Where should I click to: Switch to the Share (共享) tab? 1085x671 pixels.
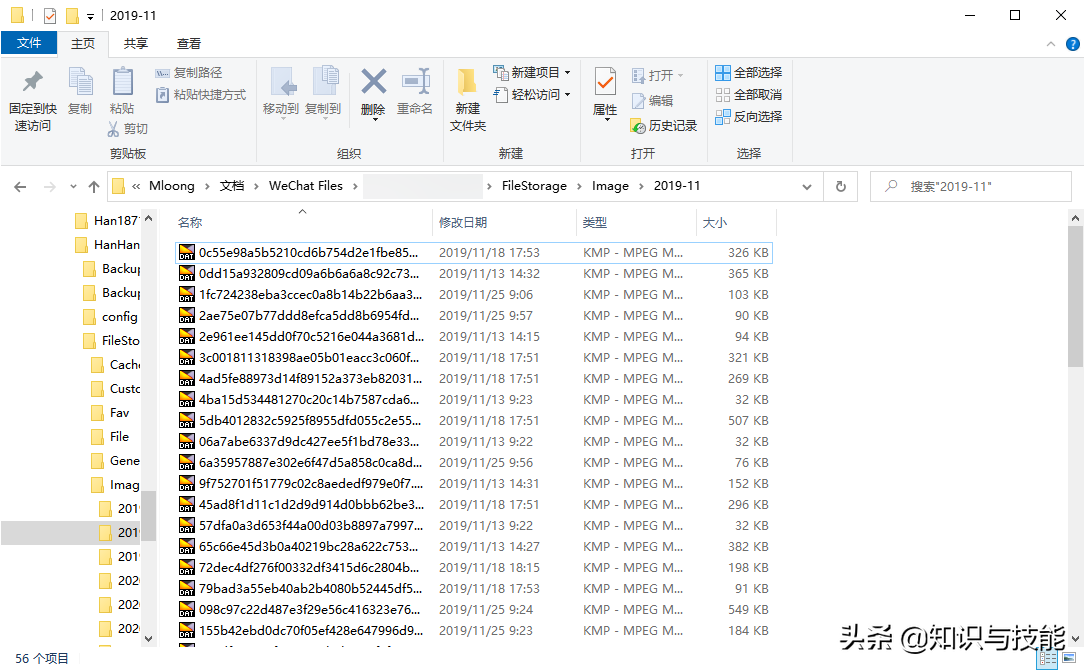coord(136,43)
